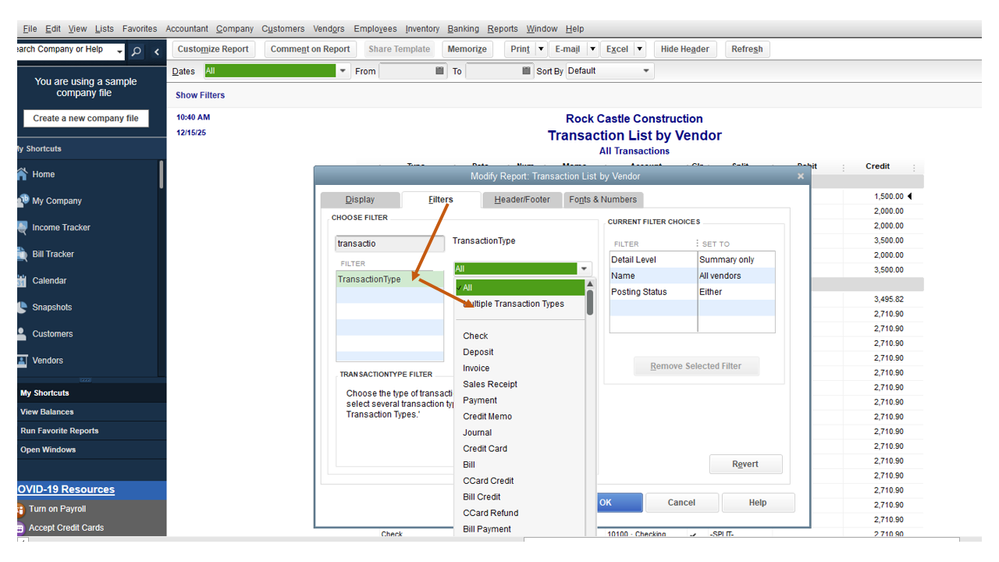Collapse the TransactionType All dropdown

pos(584,269)
